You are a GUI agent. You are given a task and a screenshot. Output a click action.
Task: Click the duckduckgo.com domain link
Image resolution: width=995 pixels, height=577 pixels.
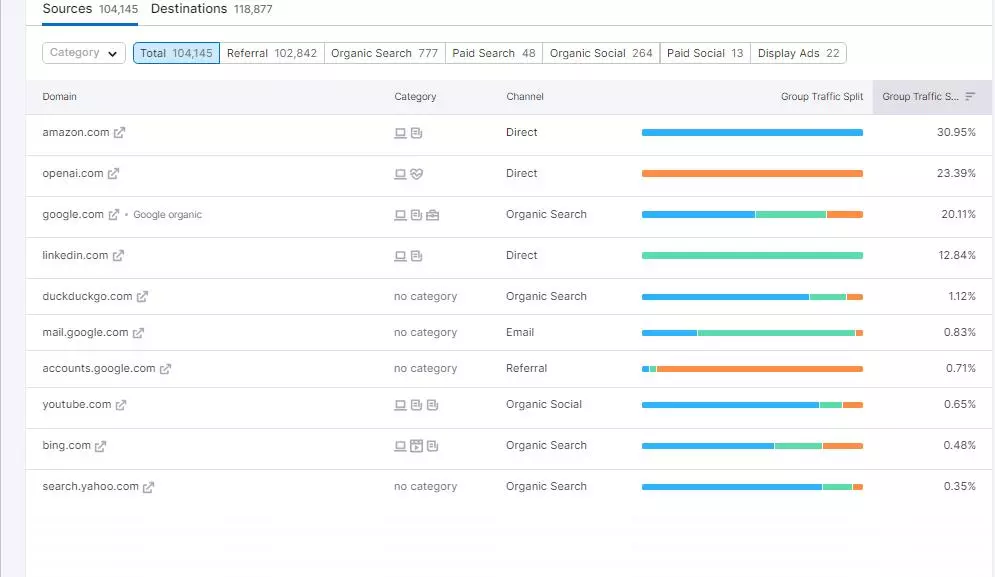pos(87,296)
